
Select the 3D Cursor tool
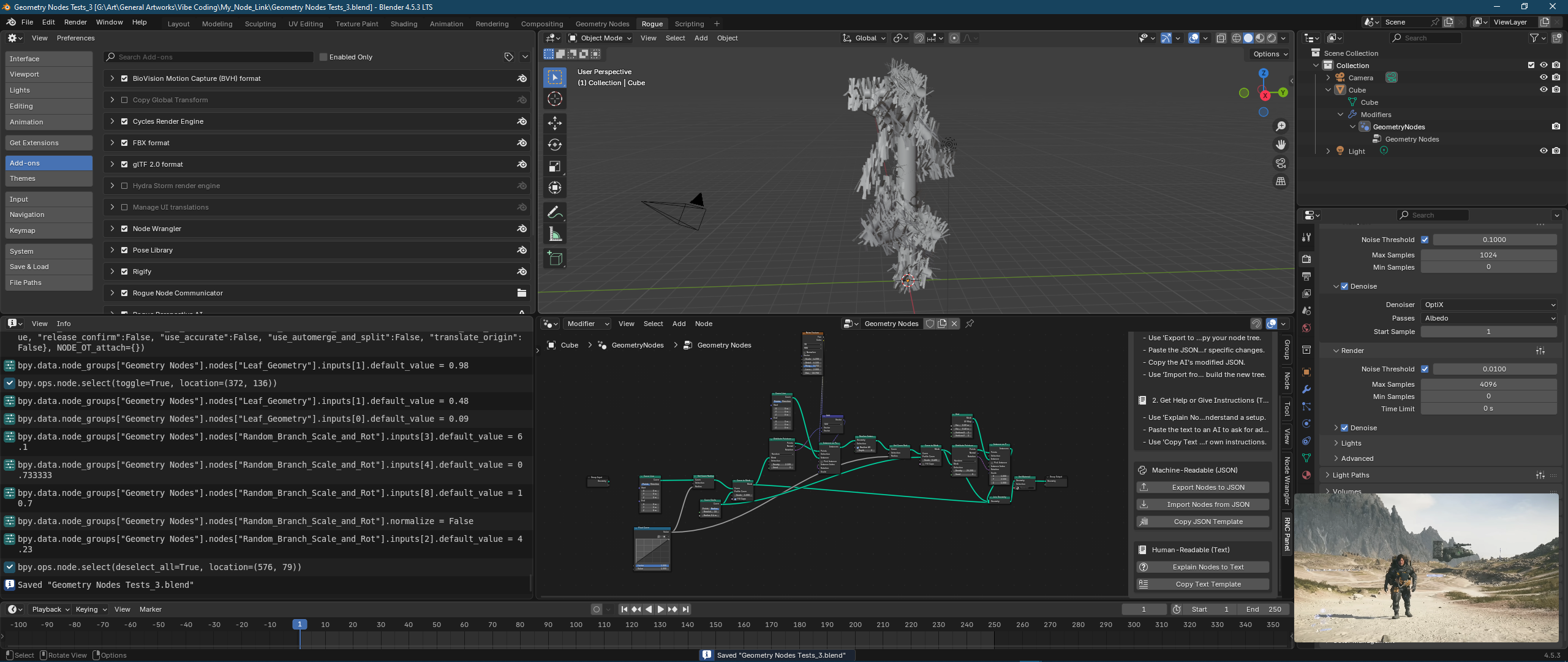click(x=555, y=99)
